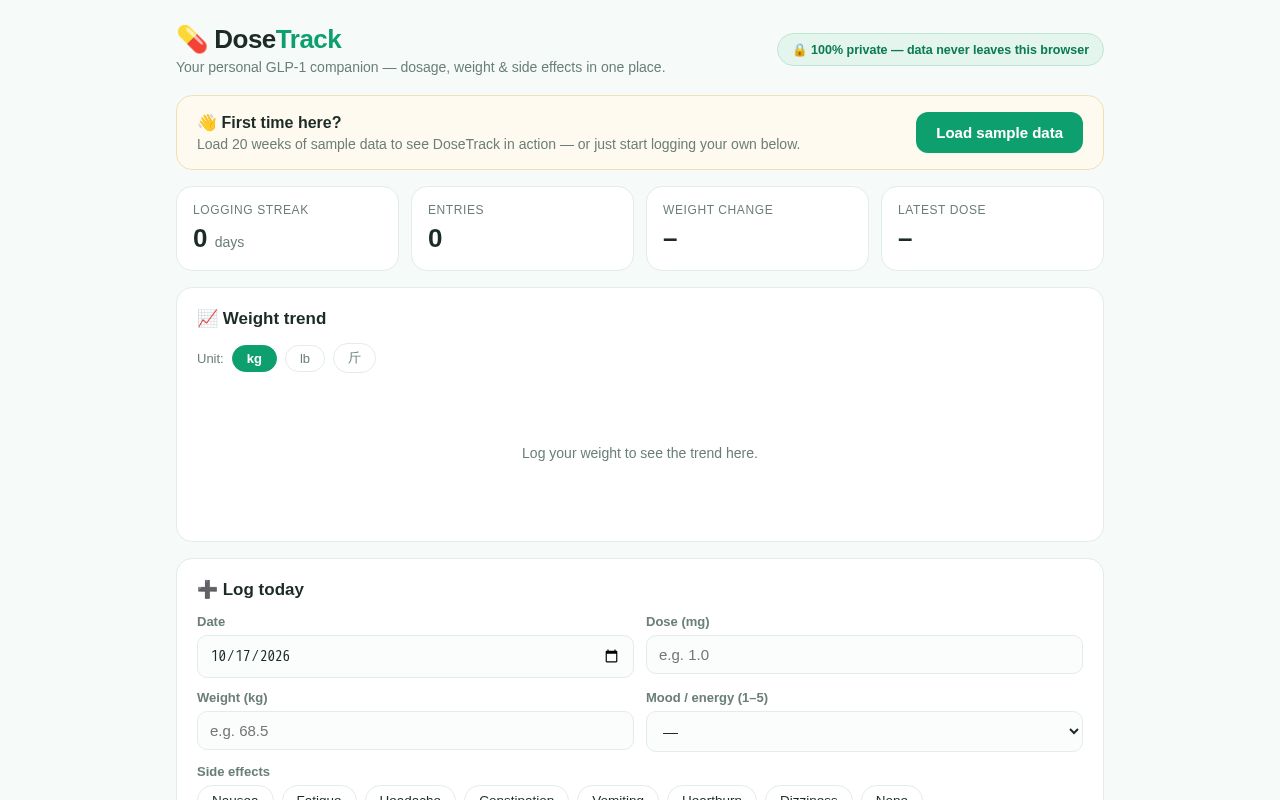Click the 'Your personal GLP-1 companion' subtitle
Image resolution: width=1280 pixels, height=800 pixels.
tap(420, 67)
